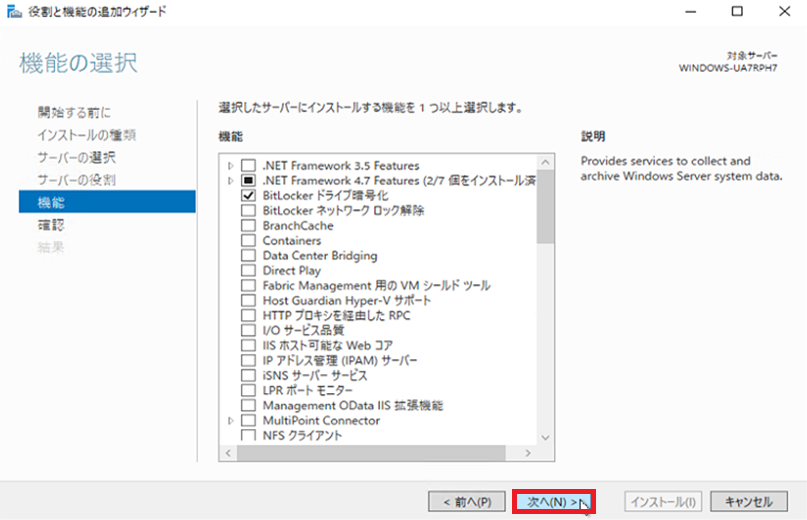The height and width of the screenshot is (520, 807).
Task: Click the キャンセル button
Action: click(x=748, y=501)
